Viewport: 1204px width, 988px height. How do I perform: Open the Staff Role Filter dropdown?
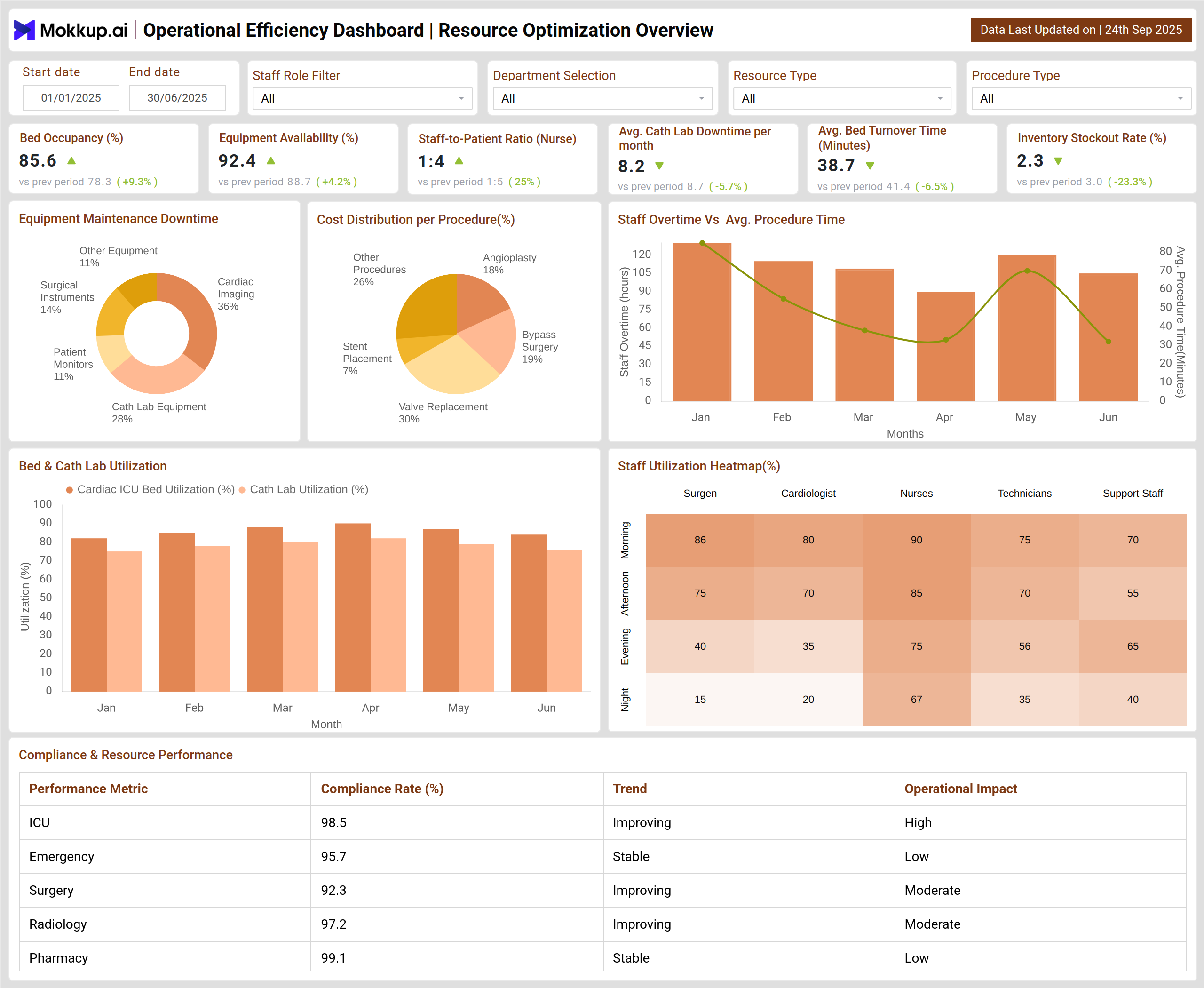tap(363, 98)
